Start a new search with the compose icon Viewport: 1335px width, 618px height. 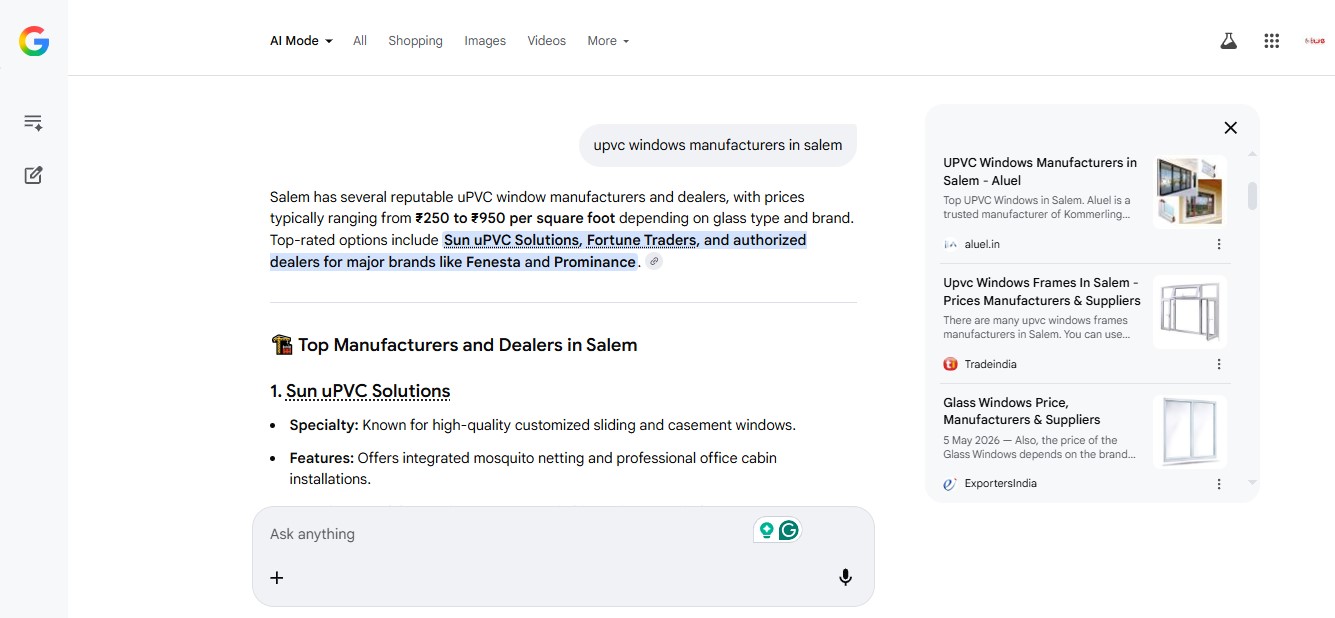click(33, 175)
